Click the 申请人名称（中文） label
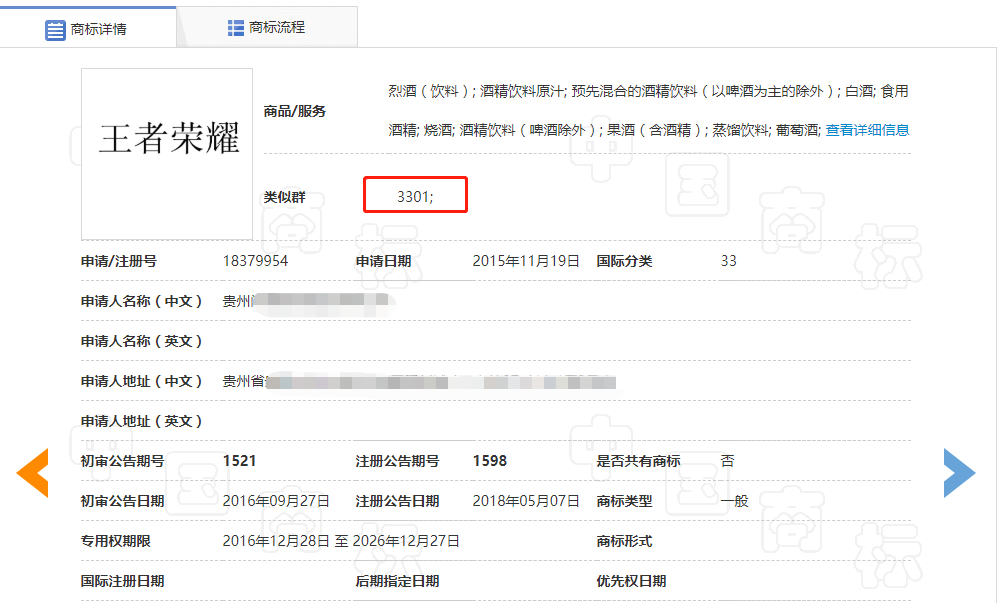The image size is (1001, 603). pos(142,301)
